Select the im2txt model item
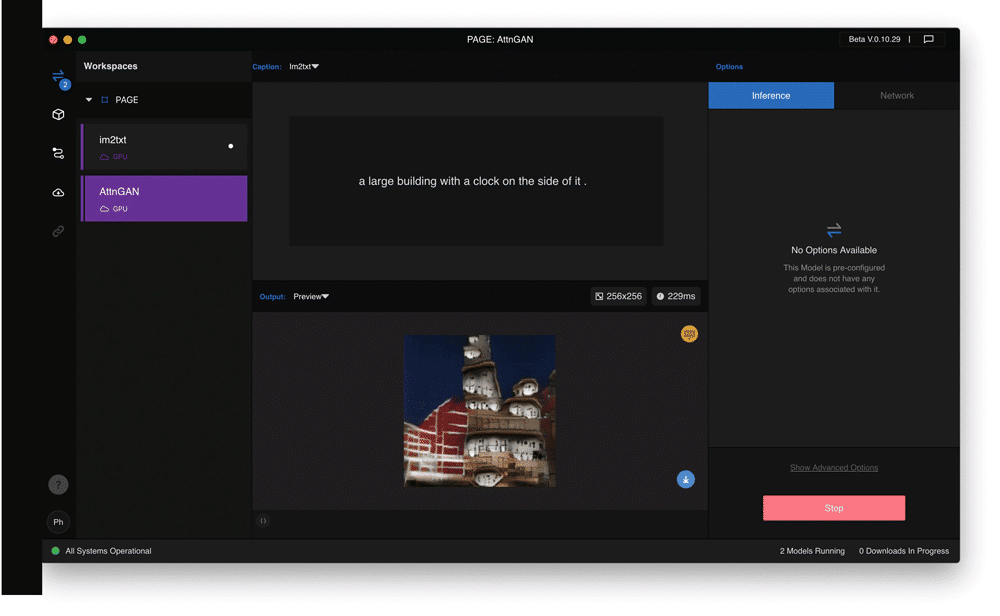This screenshot has height=616, width=1000. pyautogui.click(x=164, y=147)
